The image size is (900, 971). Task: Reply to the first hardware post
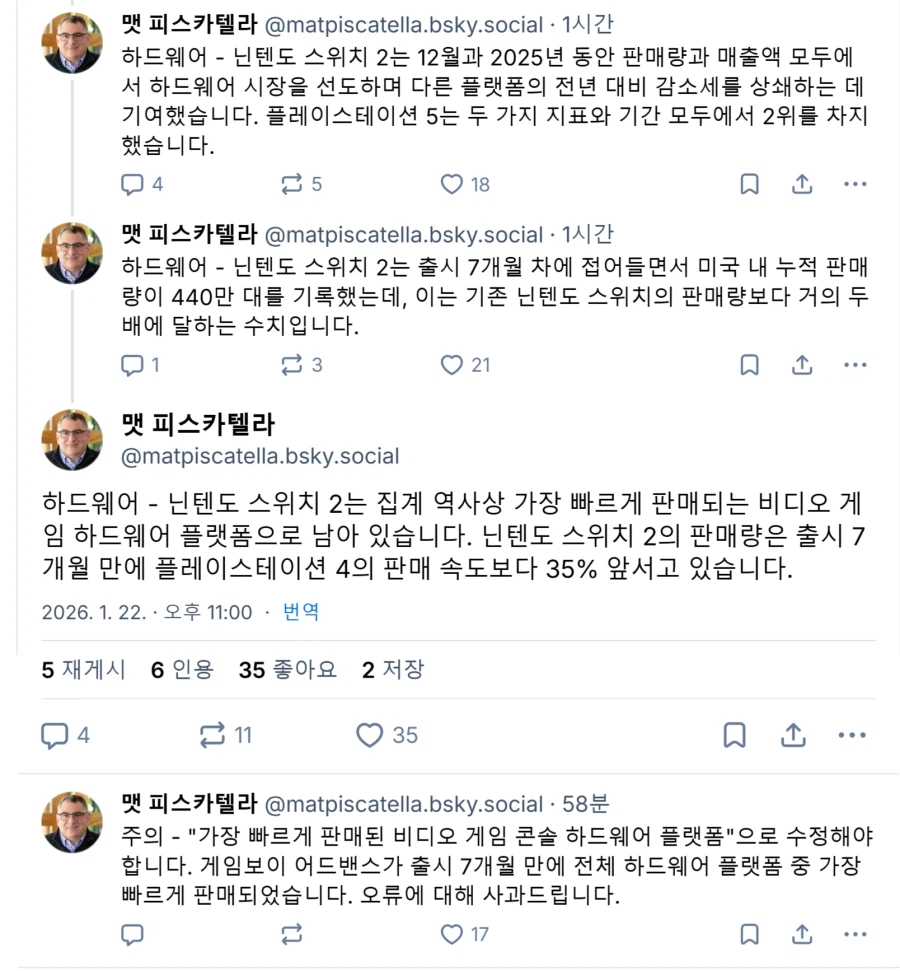(x=134, y=184)
